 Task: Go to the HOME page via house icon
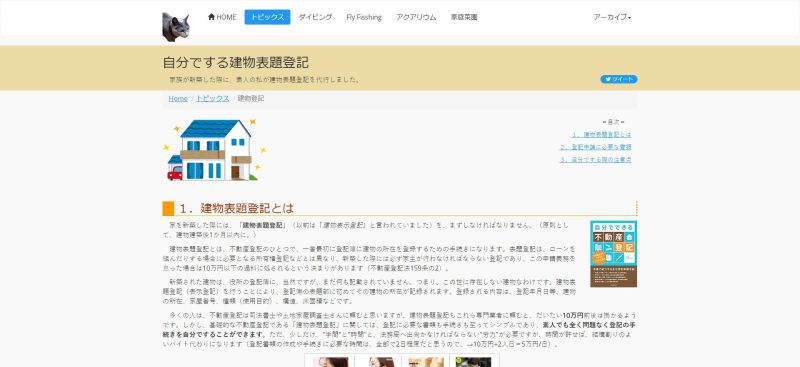click(222, 17)
